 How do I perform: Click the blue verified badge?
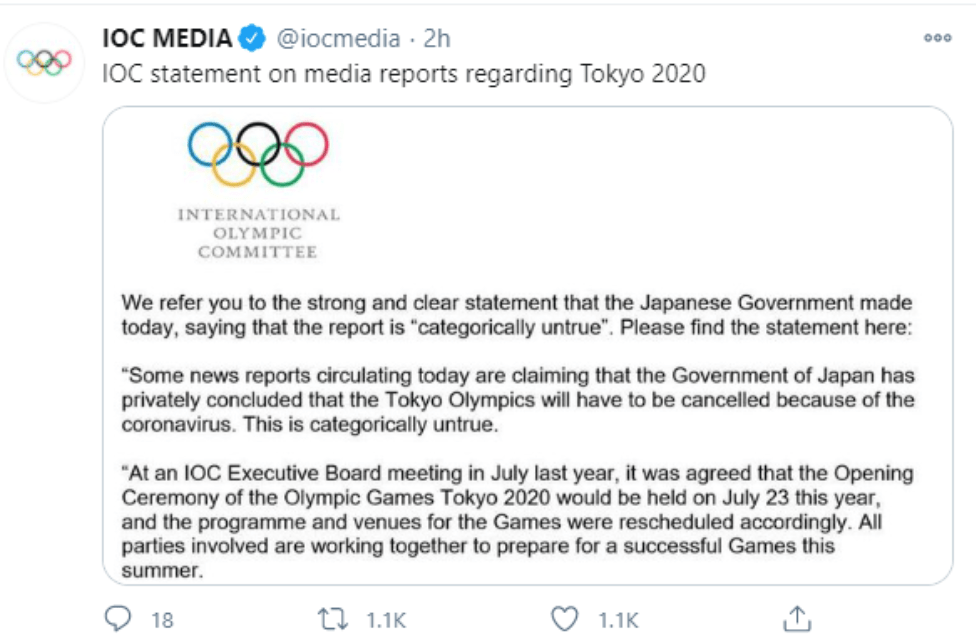(252, 39)
